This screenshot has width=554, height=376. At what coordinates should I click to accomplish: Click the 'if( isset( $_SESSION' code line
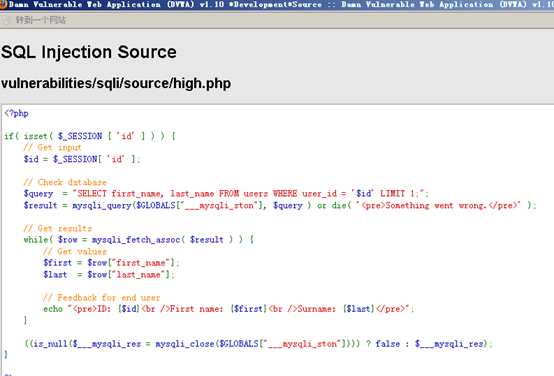click(x=90, y=136)
